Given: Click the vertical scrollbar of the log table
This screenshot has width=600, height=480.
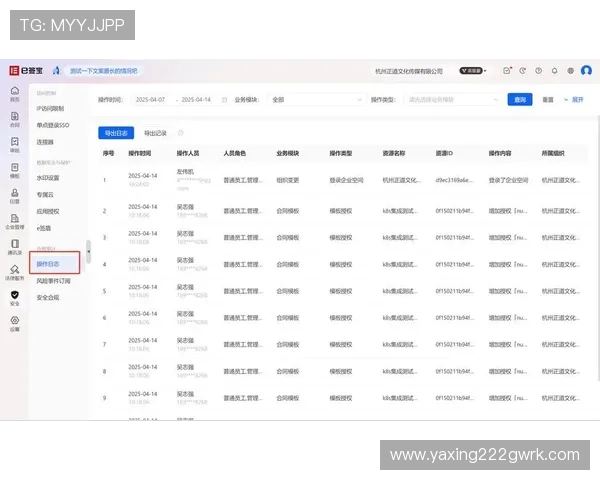Looking at the screenshot, I should coord(598,249).
